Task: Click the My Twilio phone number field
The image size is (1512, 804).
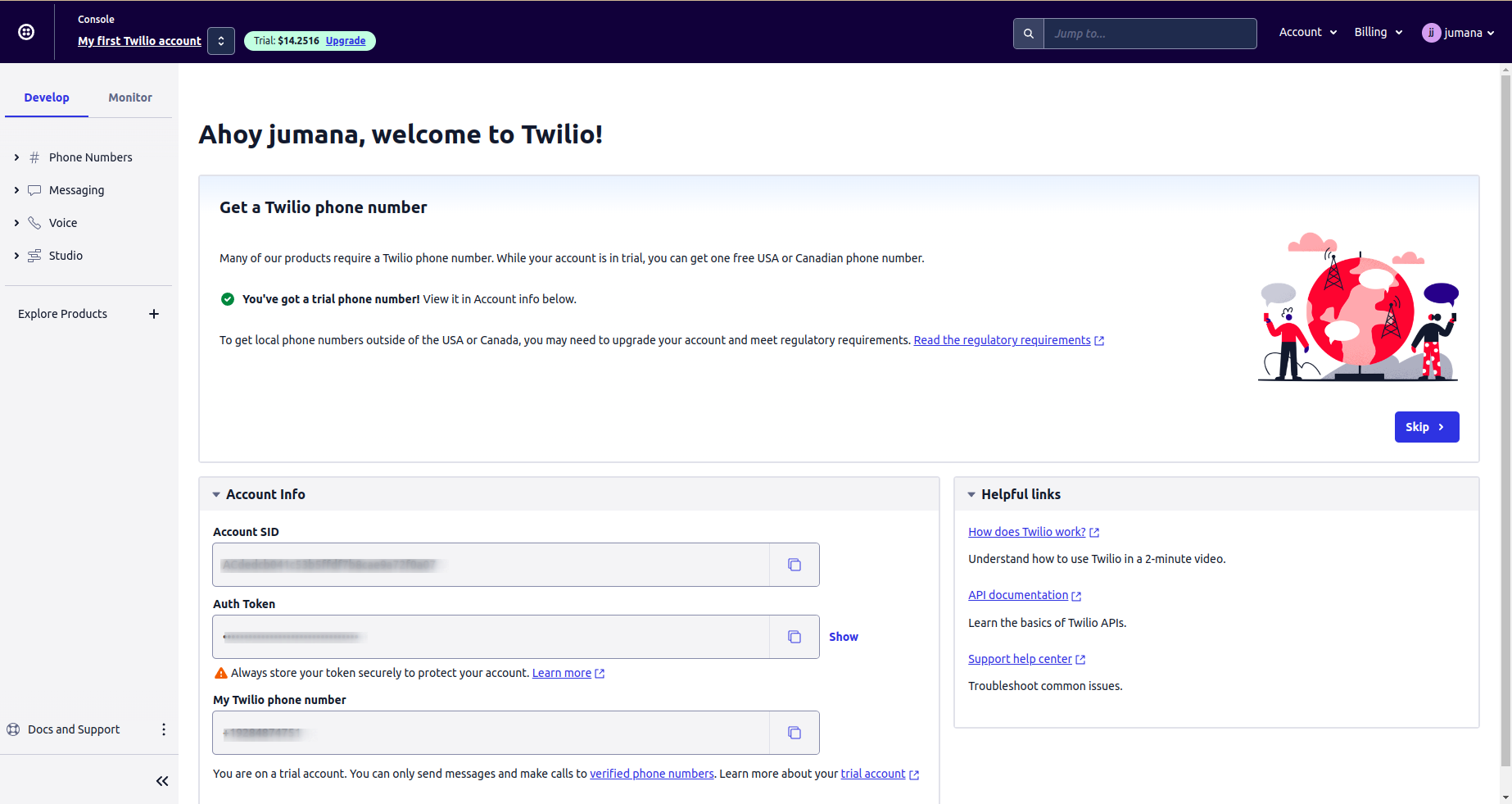Action: tap(491, 733)
